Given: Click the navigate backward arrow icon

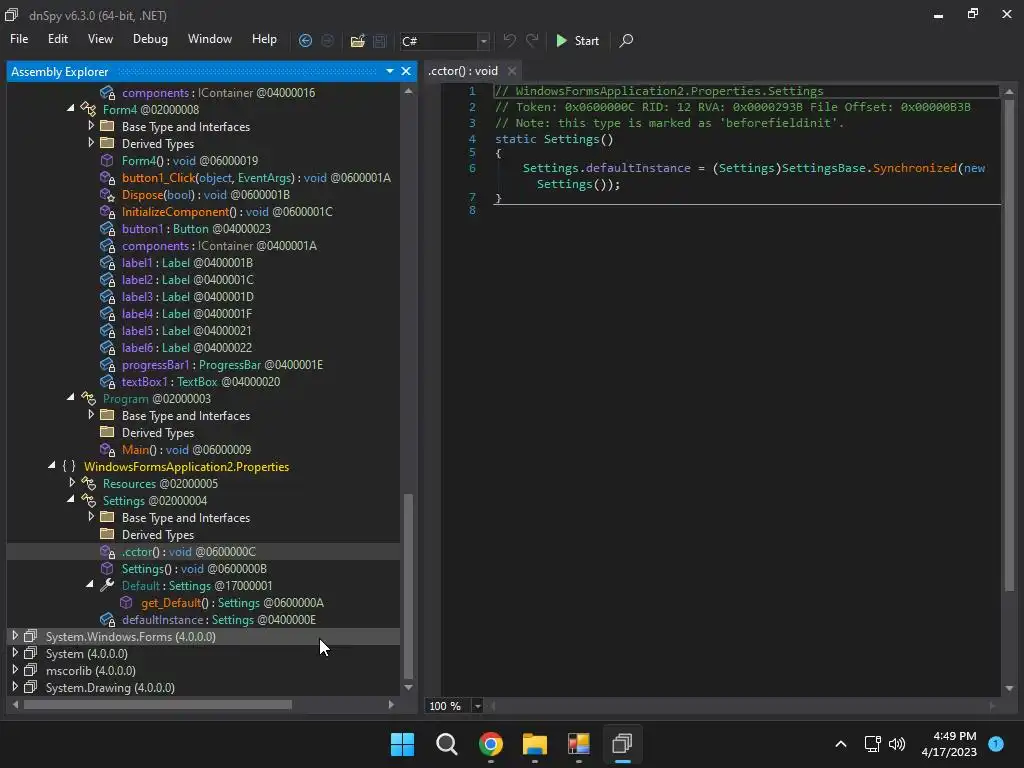Looking at the screenshot, I should [305, 40].
